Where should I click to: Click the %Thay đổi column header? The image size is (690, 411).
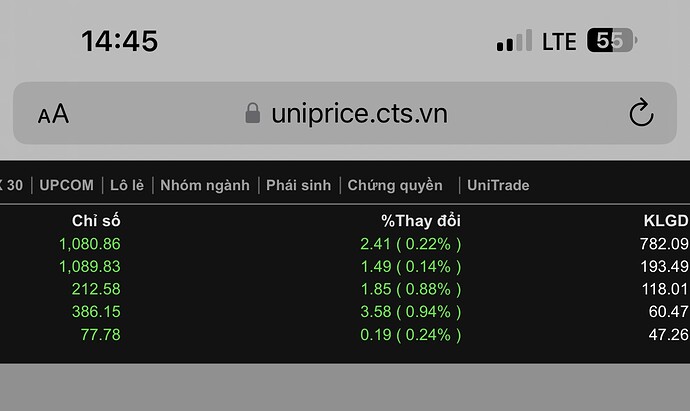coord(420,220)
